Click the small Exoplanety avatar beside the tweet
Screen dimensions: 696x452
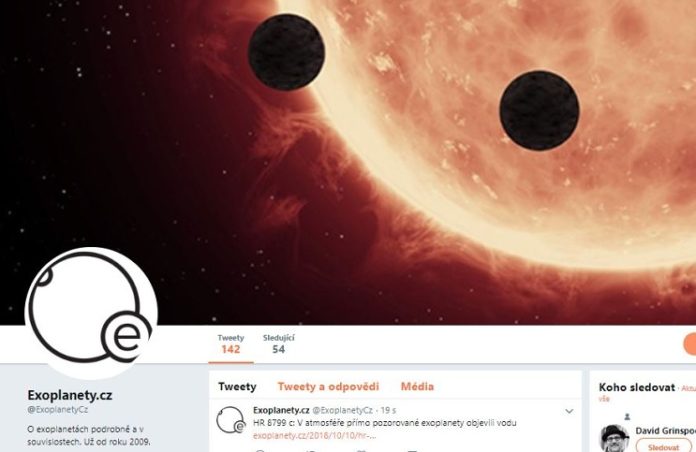click(x=231, y=420)
